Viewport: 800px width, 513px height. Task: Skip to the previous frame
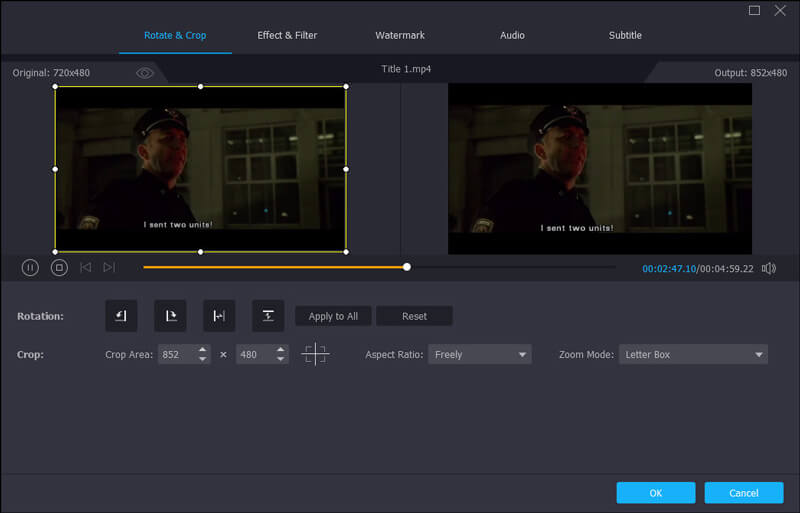tap(86, 267)
